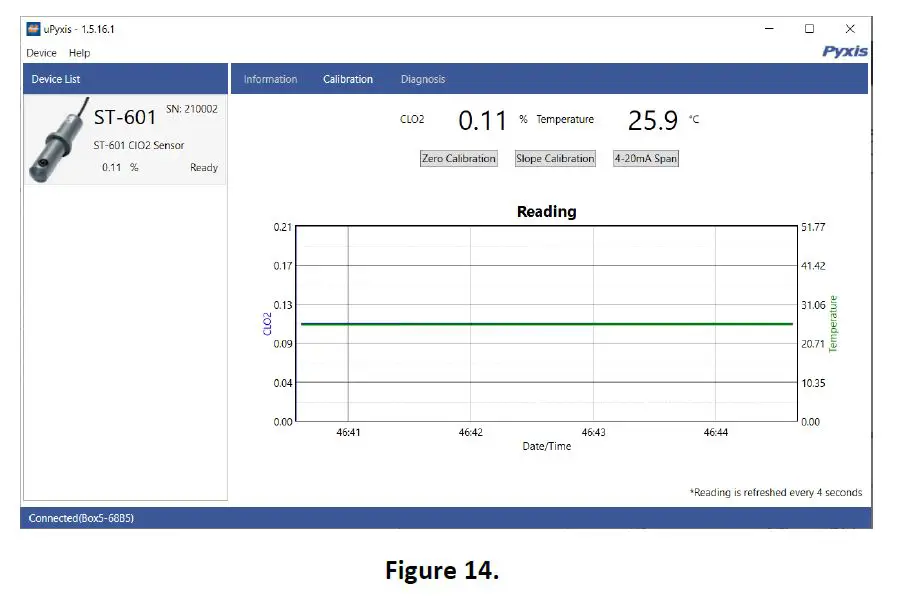The image size is (910, 602).
Task: Click the 46:44 time axis label
Action: pyautogui.click(x=716, y=432)
